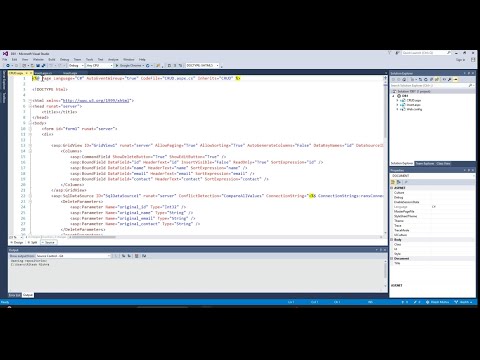This screenshot has height=360, width=480.
Task: Open the File menu
Action: tap(5, 59)
